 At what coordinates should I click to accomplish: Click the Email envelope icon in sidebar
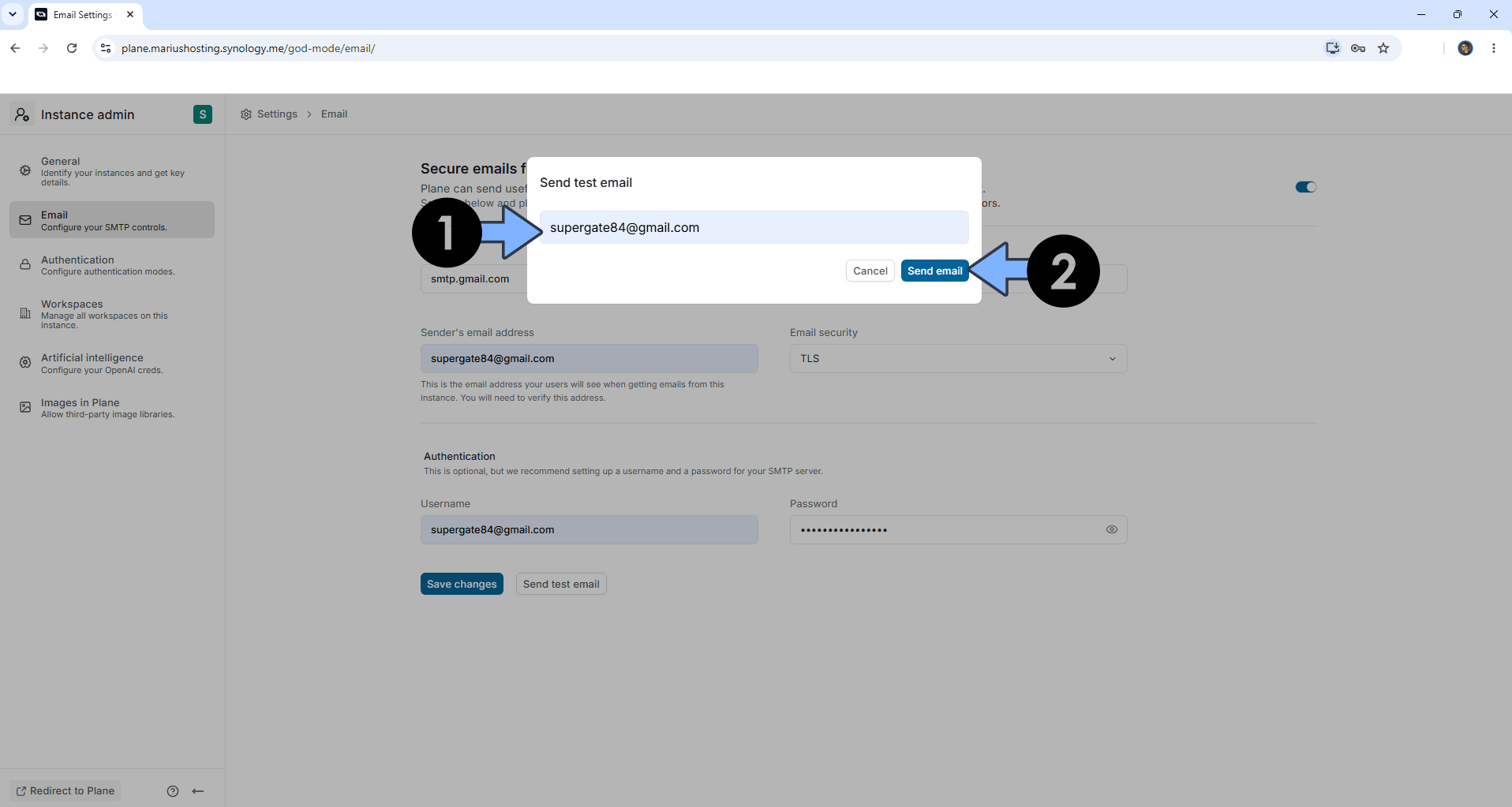tap(25, 220)
